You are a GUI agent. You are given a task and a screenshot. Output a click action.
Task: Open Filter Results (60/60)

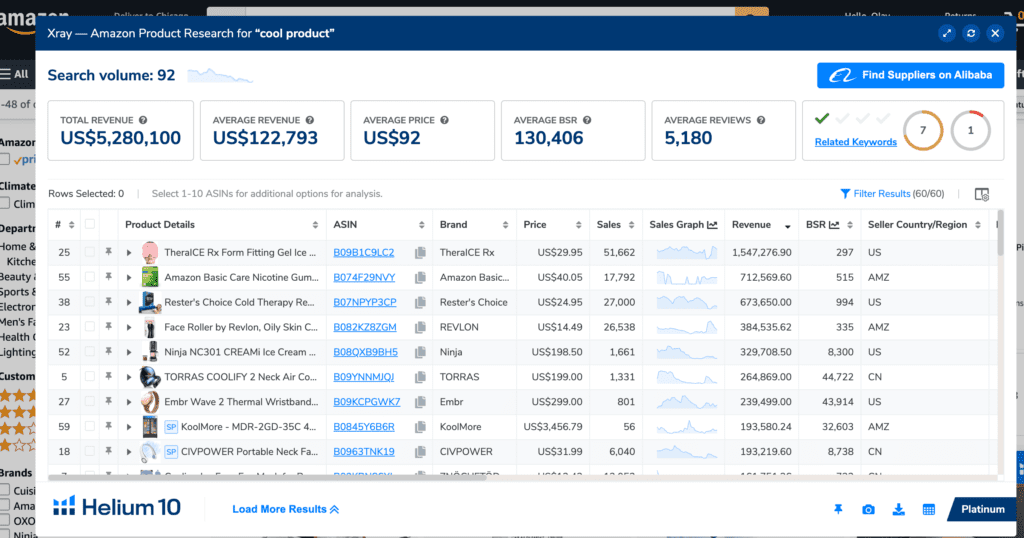[x=892, y=194]
